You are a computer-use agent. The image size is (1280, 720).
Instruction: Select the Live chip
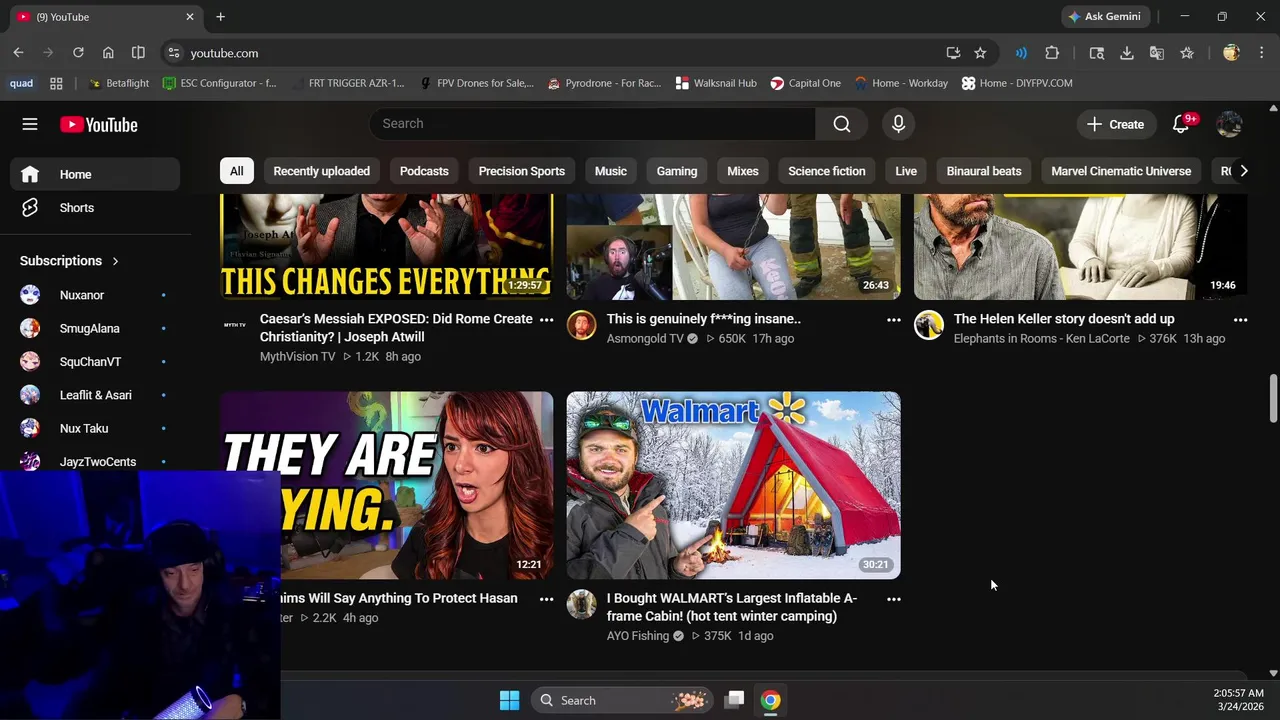point(906,171)
